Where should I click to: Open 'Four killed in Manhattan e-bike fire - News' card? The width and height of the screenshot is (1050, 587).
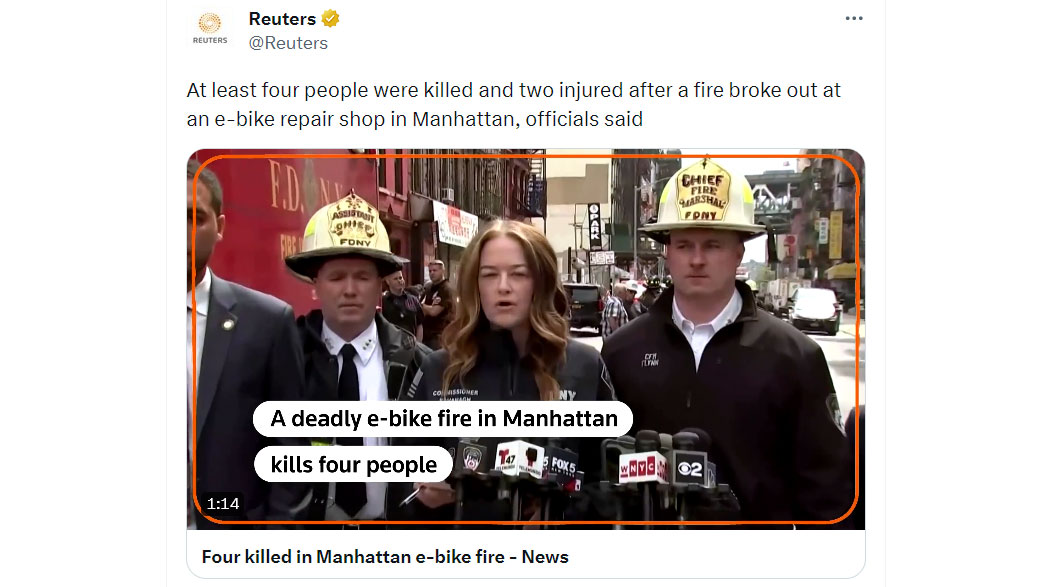tap(385, 557)
